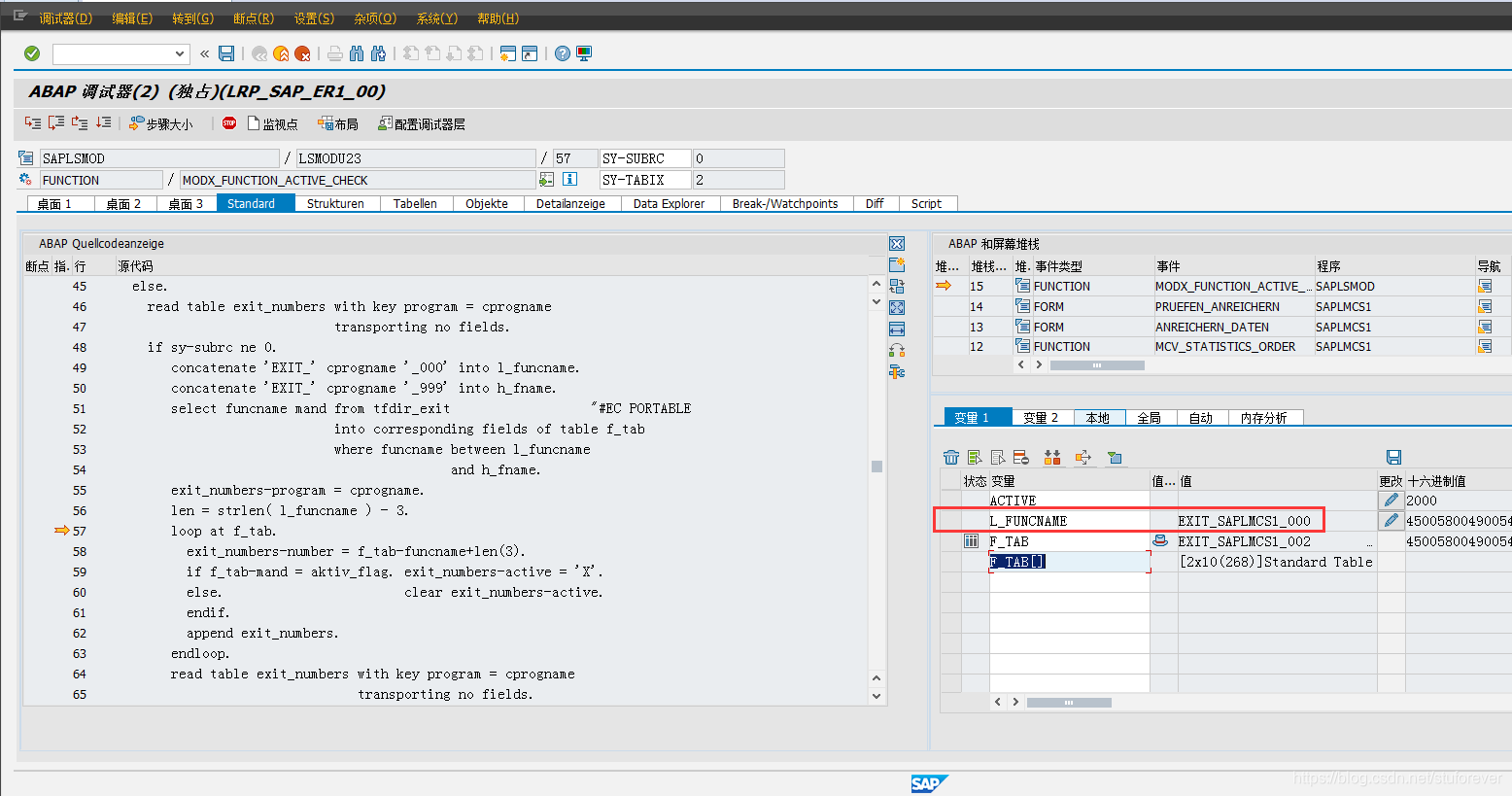
Task: Open Help via the question mark icon
Action: point(563,53)
